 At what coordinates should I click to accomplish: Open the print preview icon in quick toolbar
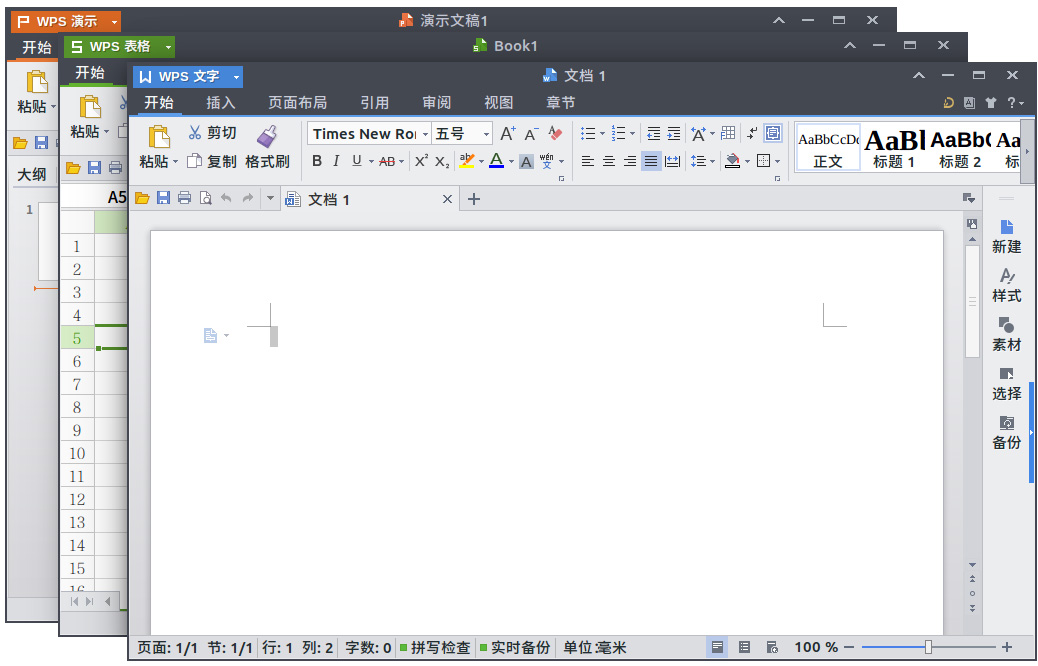click(x=206, y=198)
